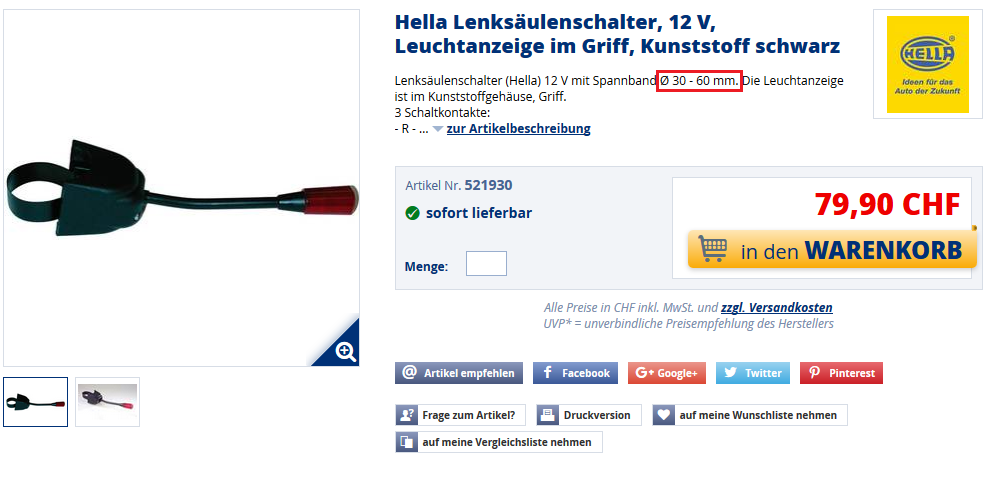This screenshot has width=989, height=478.
Task: Click the magnifier zoom icon on product image
Action: click(346, 351)
